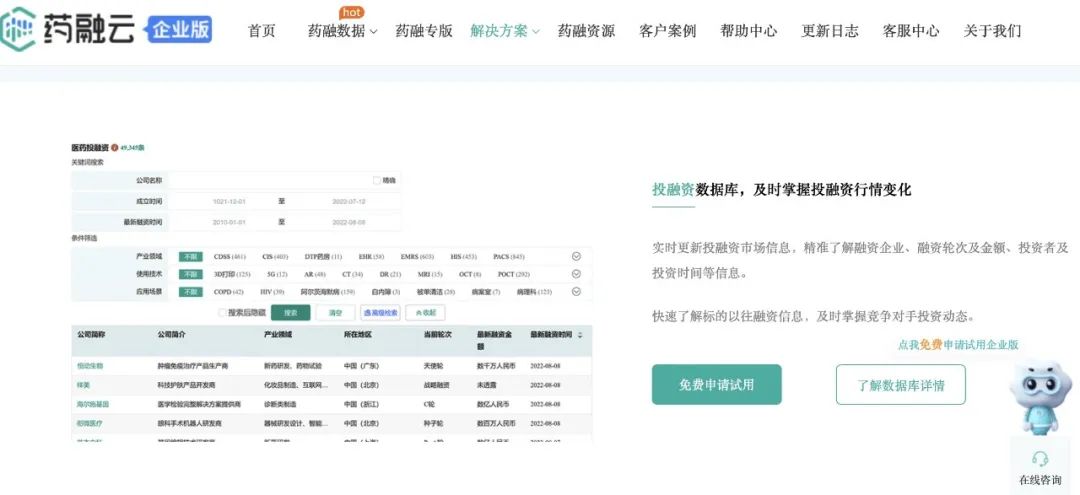The height and width of the screenshot is (495, 1080).
Task: Click the 企业版 badge next to logo
Action: click(x=181, y=30)
